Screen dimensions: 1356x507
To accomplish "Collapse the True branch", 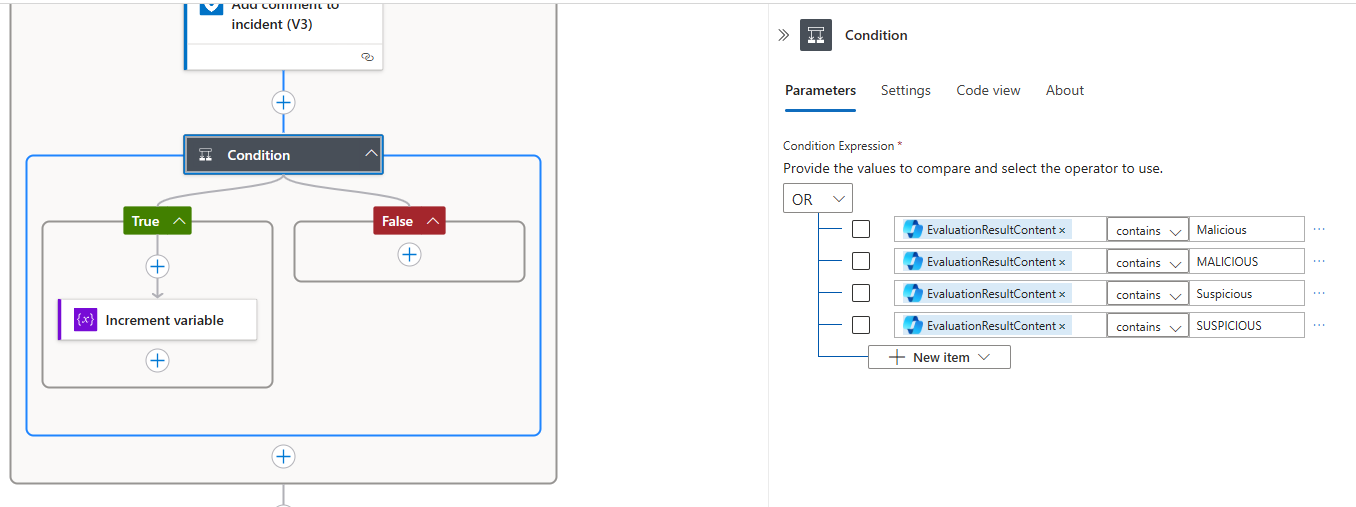I will (180, 221).
